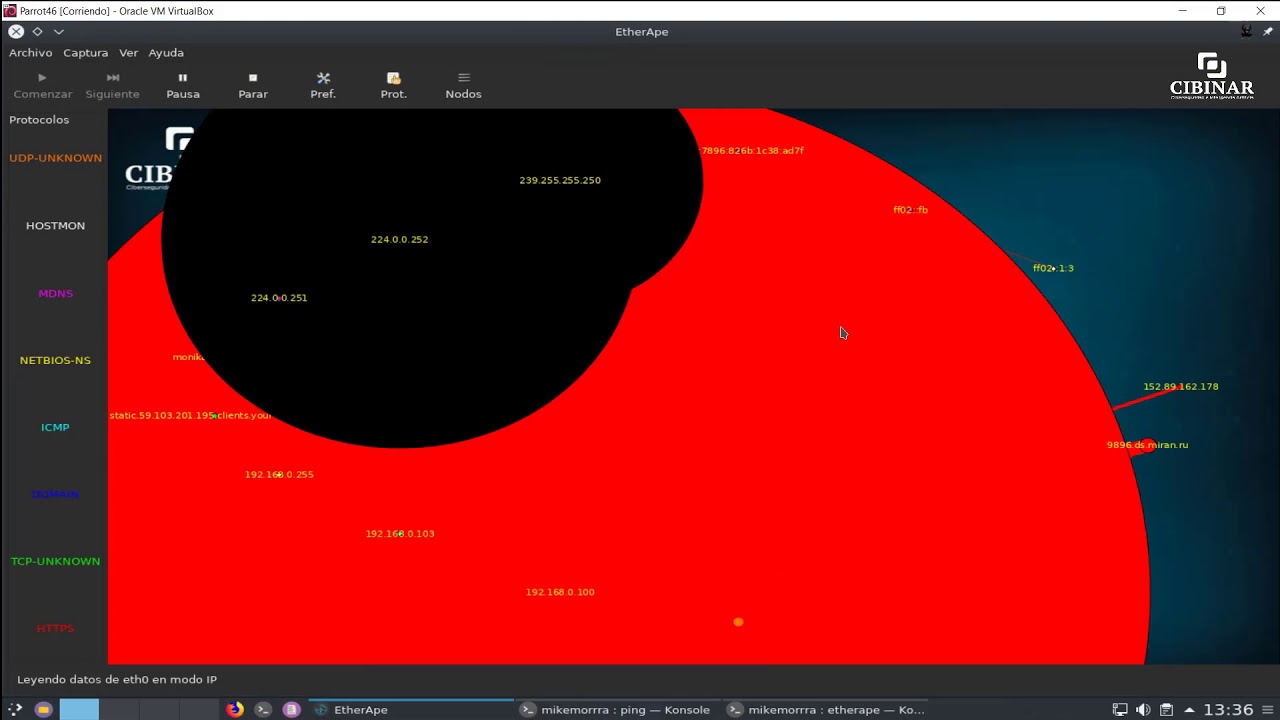Stop capture with the Parar button
This screenshot has width=1280, height=720.
click(253, 86)
